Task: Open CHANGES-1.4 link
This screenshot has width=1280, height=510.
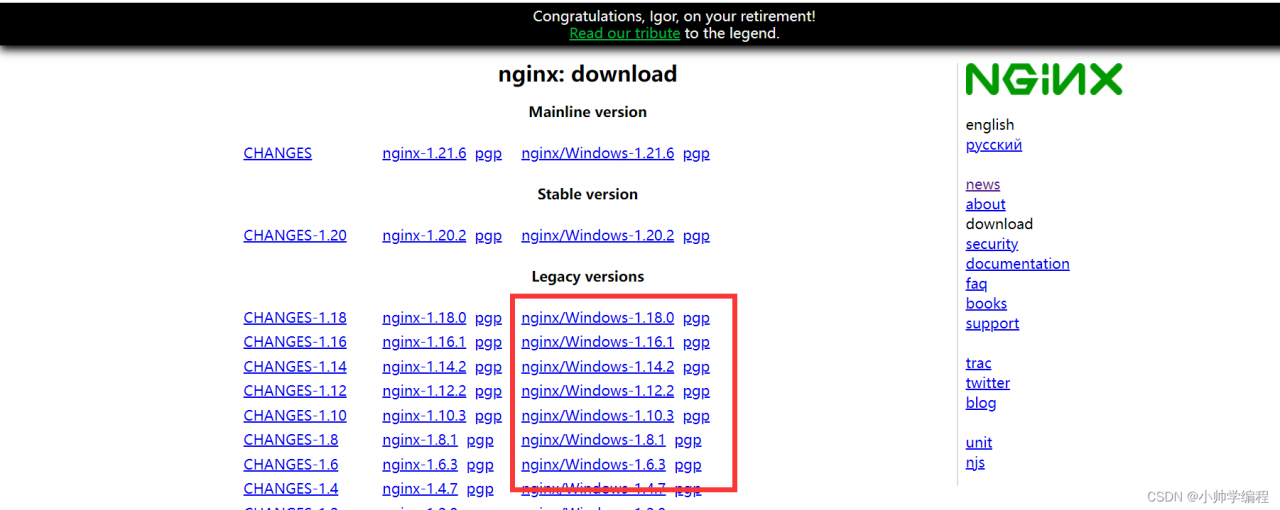Action: pos(291,489)
